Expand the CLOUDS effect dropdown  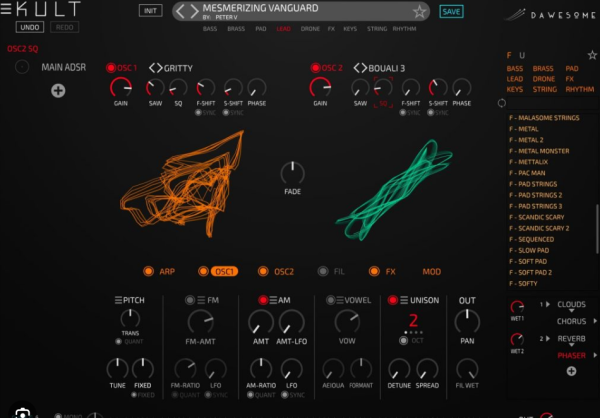(594, 304)
